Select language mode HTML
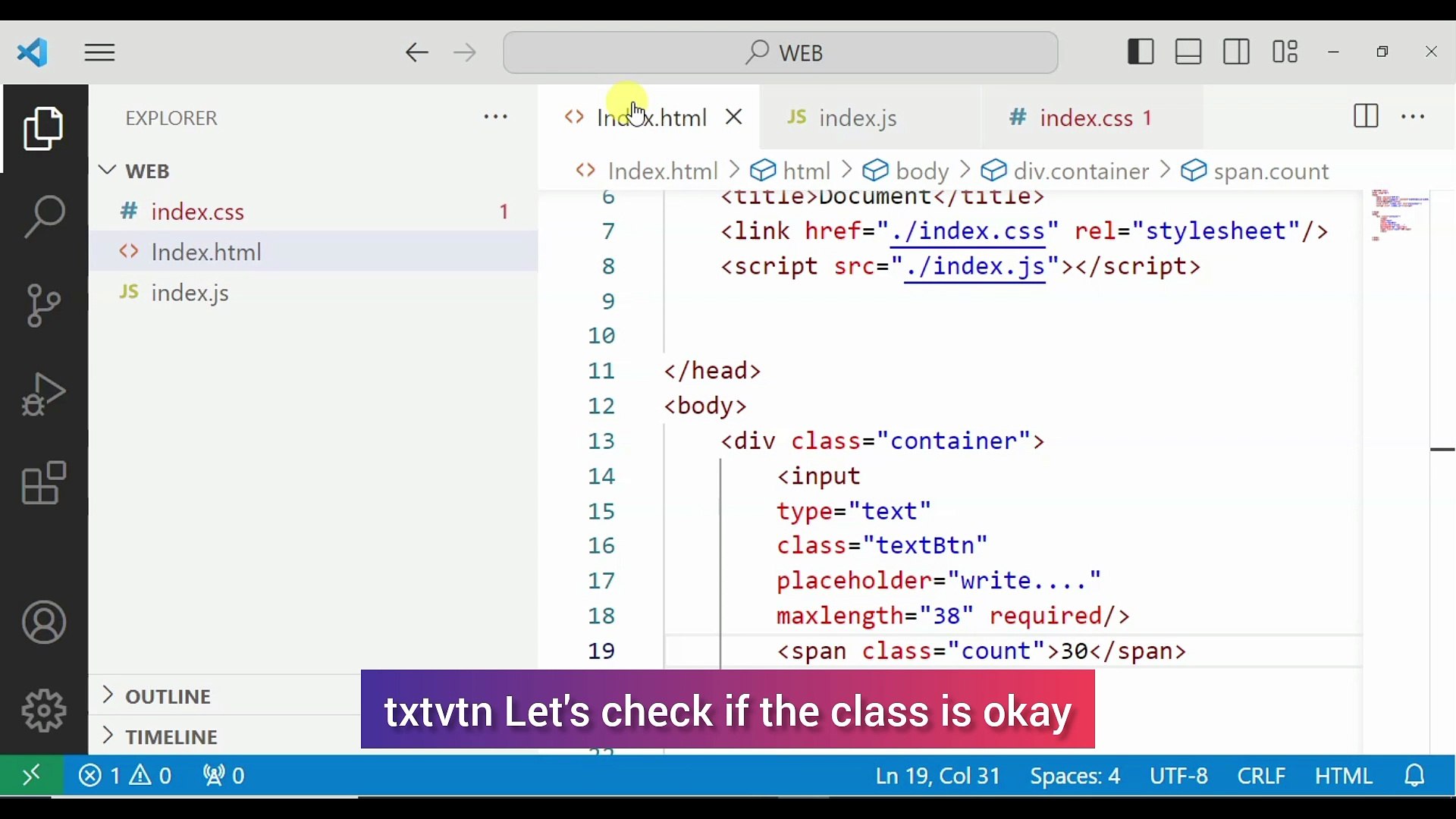This screenshot has width=1456, height=819. (1344, 776)
